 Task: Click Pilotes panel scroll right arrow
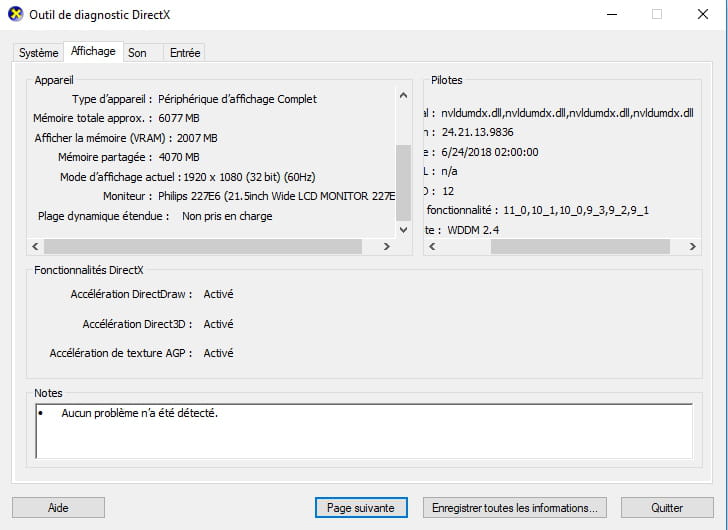692,246
